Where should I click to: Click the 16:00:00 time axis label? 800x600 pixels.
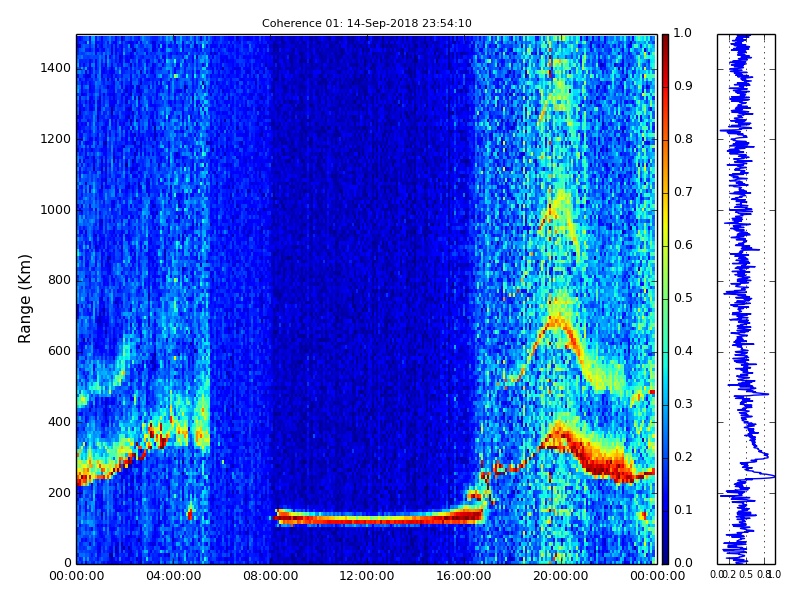tap(464, 576)
